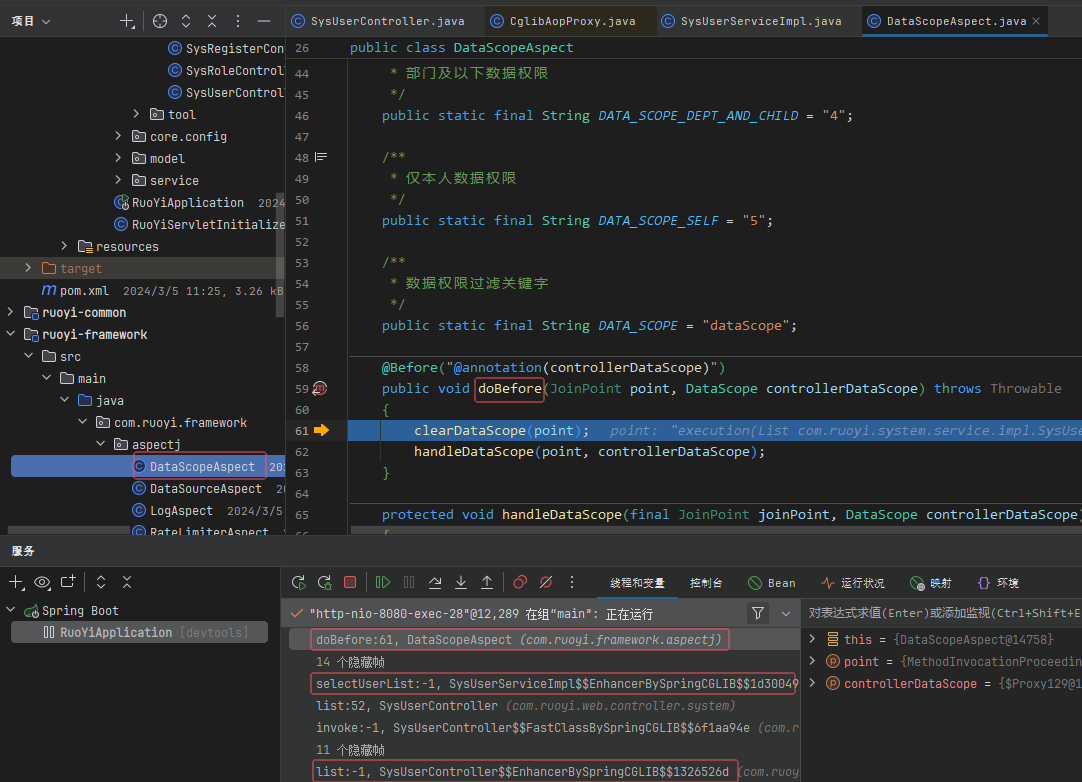The image size is (1082, 782).
Task: Toggle the services view eye icon
Action: point(42,582)
